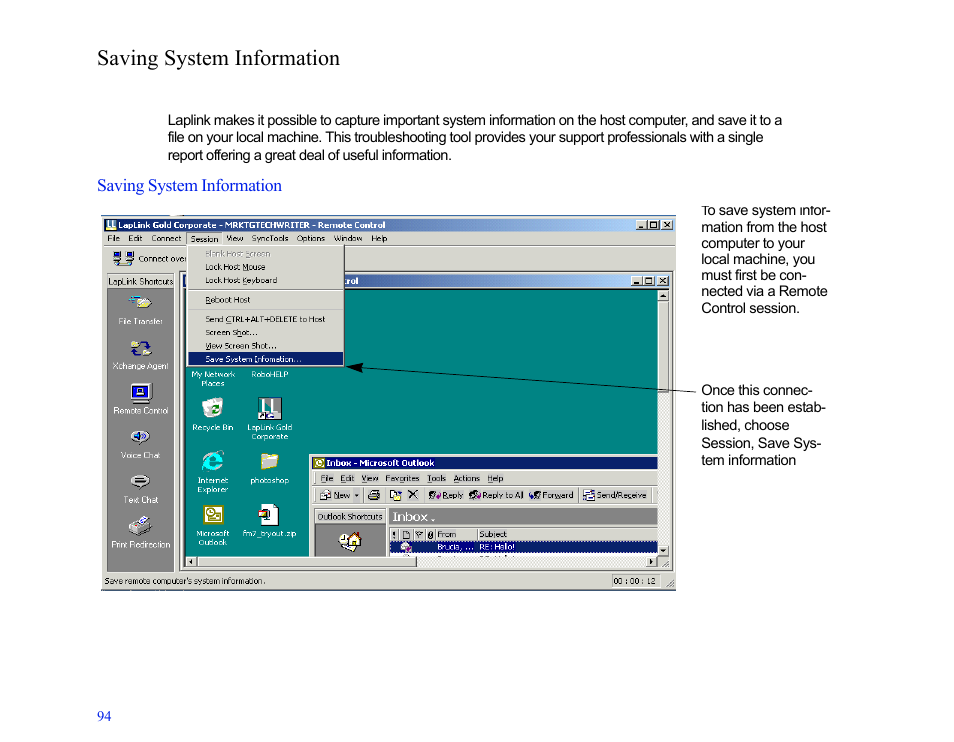Sort by the importance exclamation column
Screen dimensions: 954x742
click(394, 534)
